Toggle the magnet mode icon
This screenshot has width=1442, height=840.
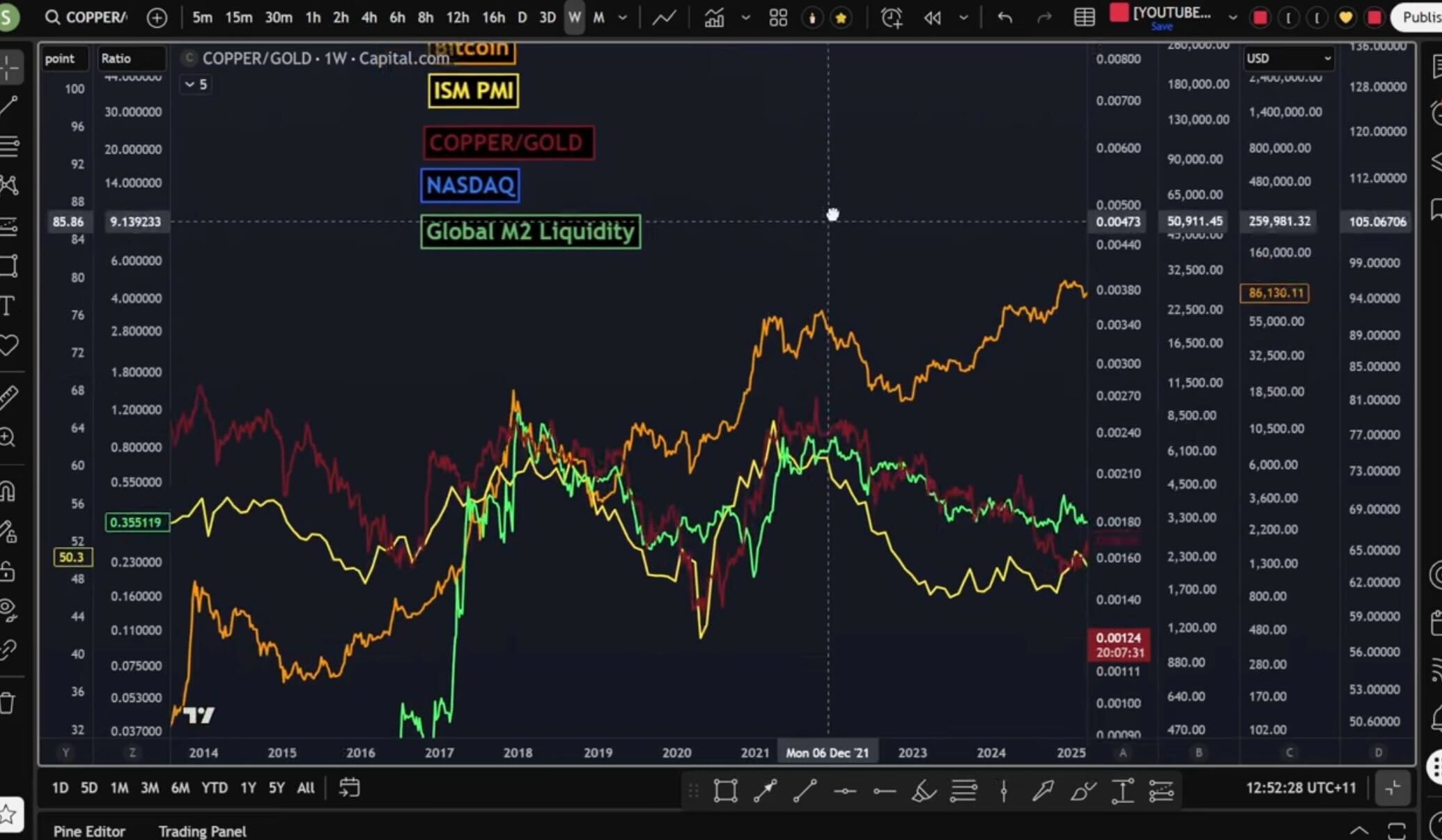pyautogui.click(x=8, y=491)
